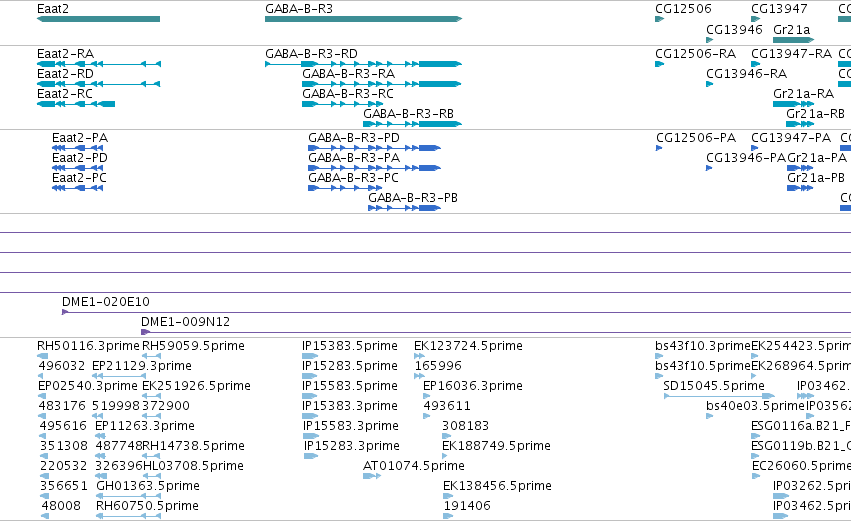Viewport: 851px width, 521px height.
Task: Select the EP11263.3prime EST label
Action: point(145,426)
